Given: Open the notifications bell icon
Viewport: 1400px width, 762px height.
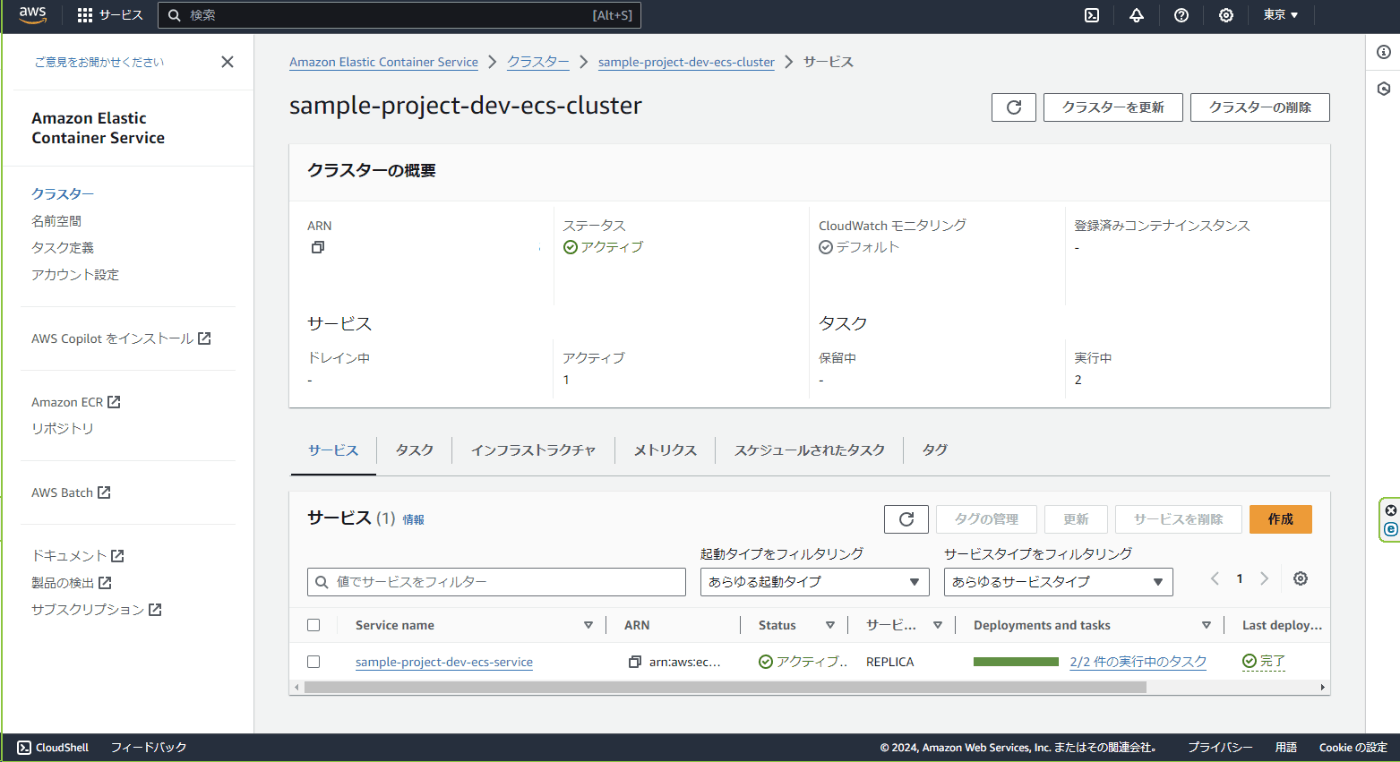Looking at the screenshot, I should [1137, 15].
